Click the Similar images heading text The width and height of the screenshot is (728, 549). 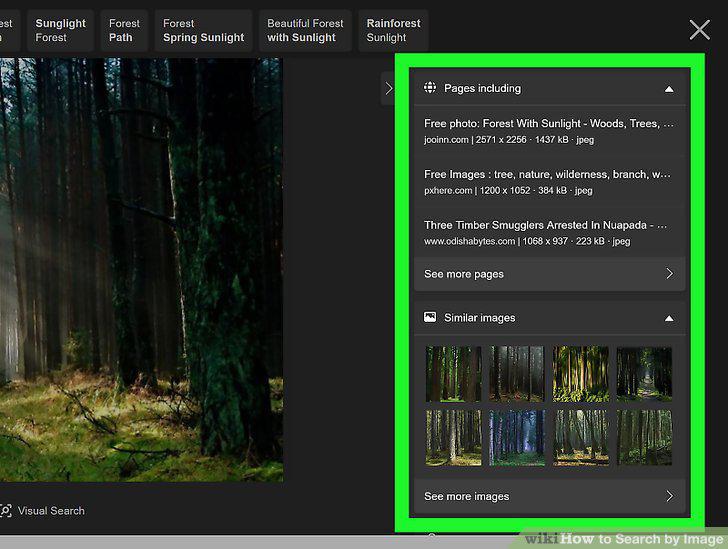click(x=480, y=318)
